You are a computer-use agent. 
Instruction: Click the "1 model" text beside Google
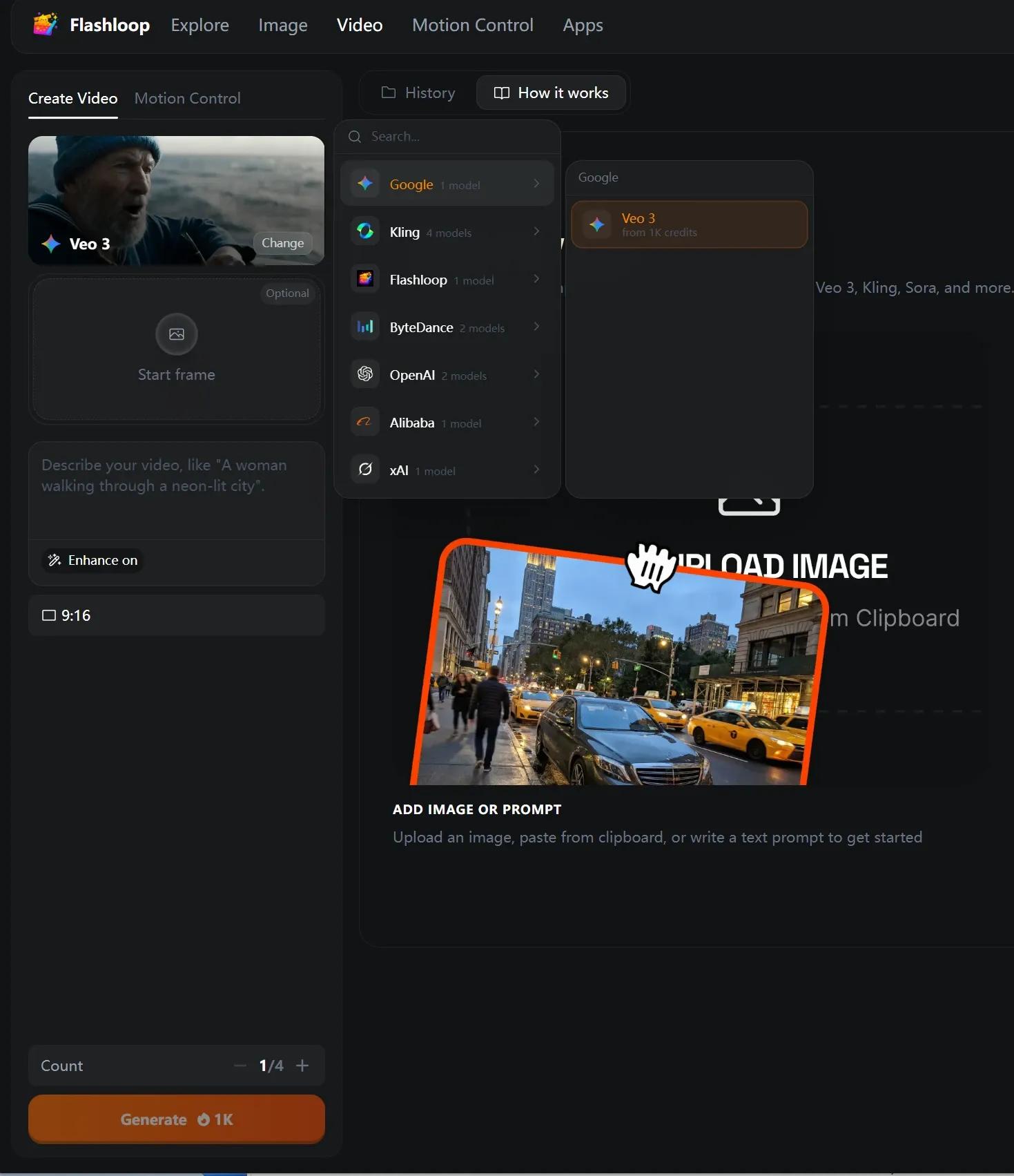(x=460, y=186)
